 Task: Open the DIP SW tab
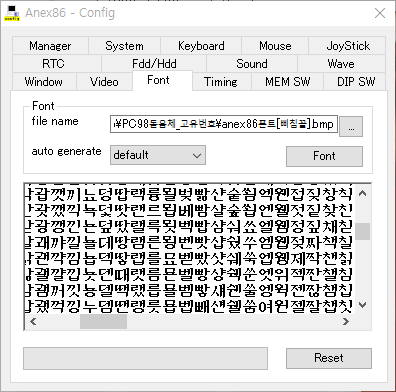[355, 82]
